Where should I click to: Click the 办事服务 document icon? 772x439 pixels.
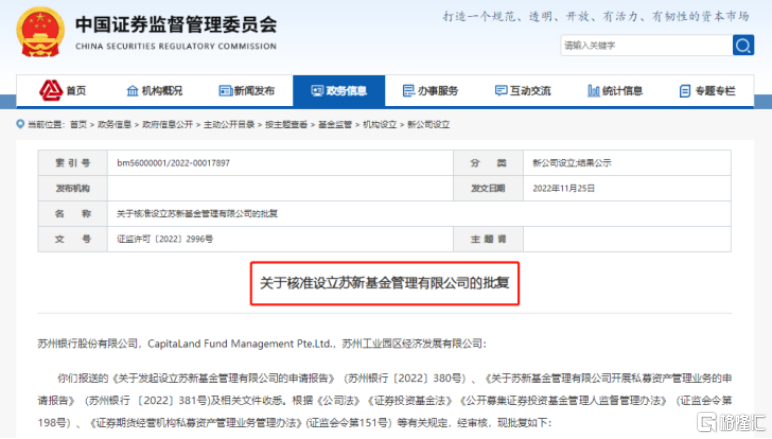click(x=409, y=91)
